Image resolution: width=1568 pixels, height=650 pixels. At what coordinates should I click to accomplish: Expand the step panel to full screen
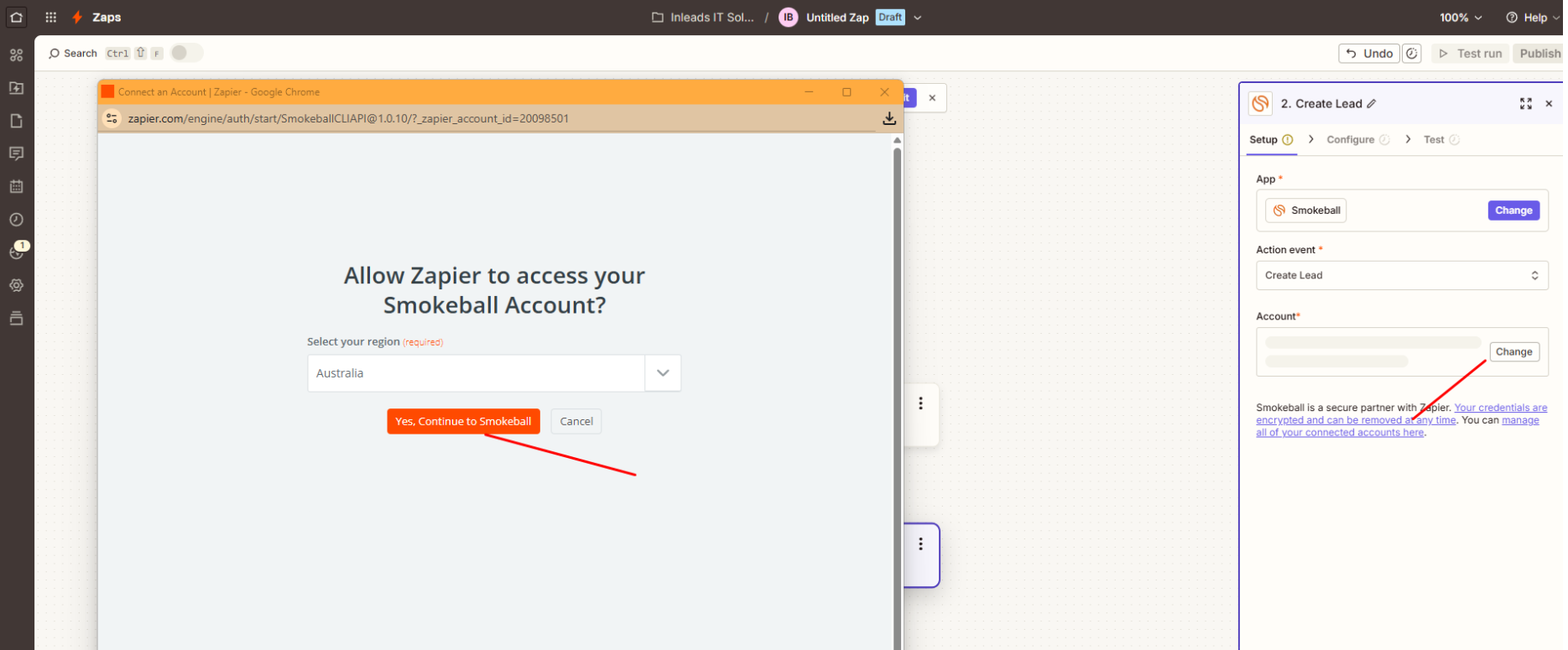pos(1526,104)
